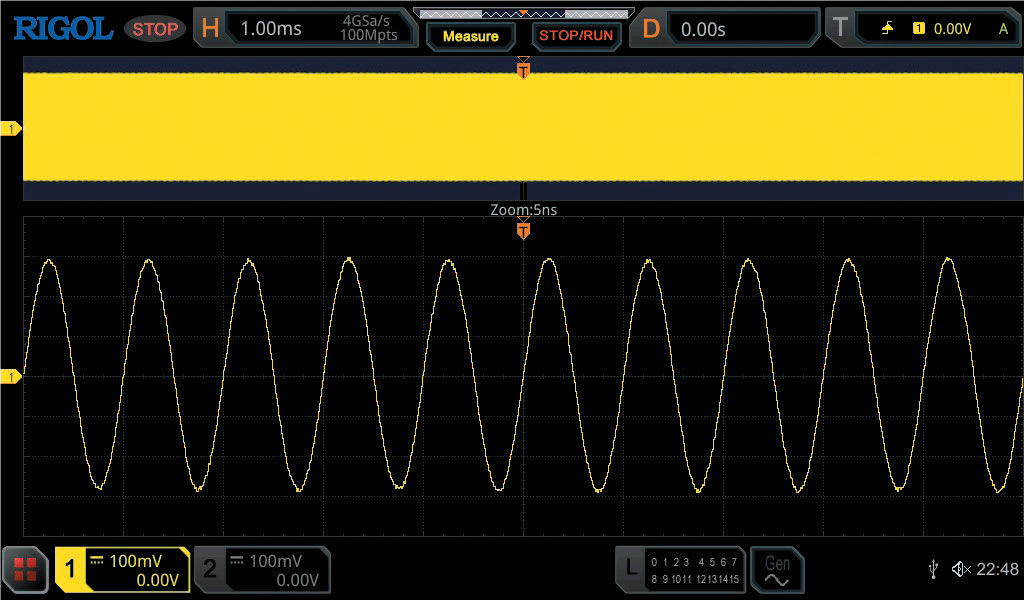Click the STOP status indicator
The height and width of the screenshot is (600, 1024).
coord(154,29)
